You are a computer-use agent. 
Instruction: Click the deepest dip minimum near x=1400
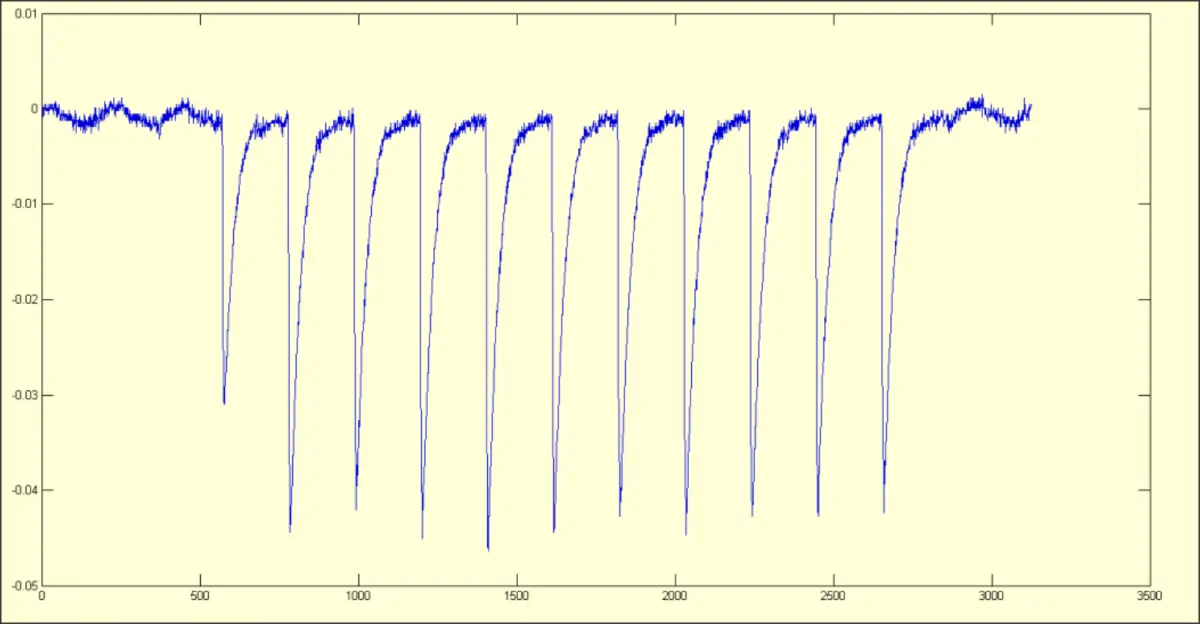pos(488,549)
